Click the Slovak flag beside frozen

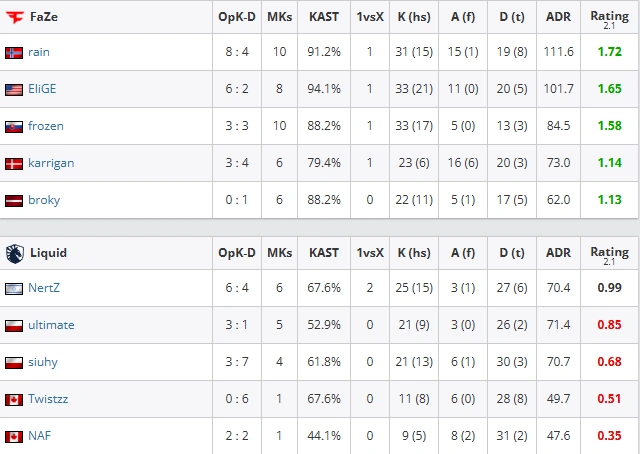(14, 127)
